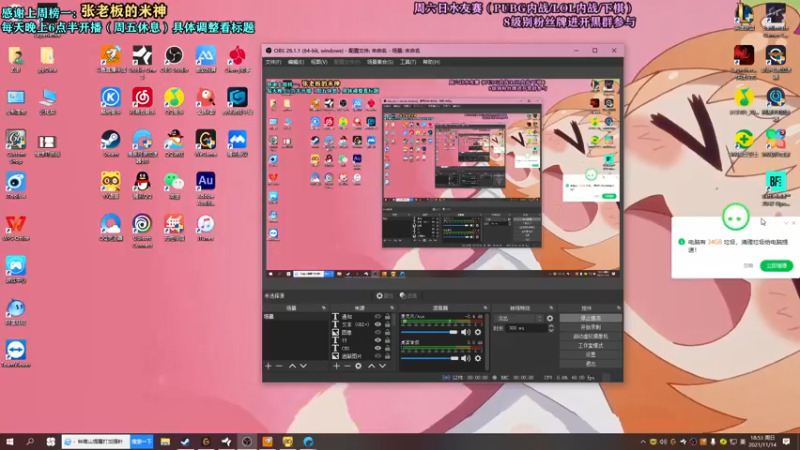
Task: Open the NetEase Cloud Music red icon
Action: pos(142,101)
